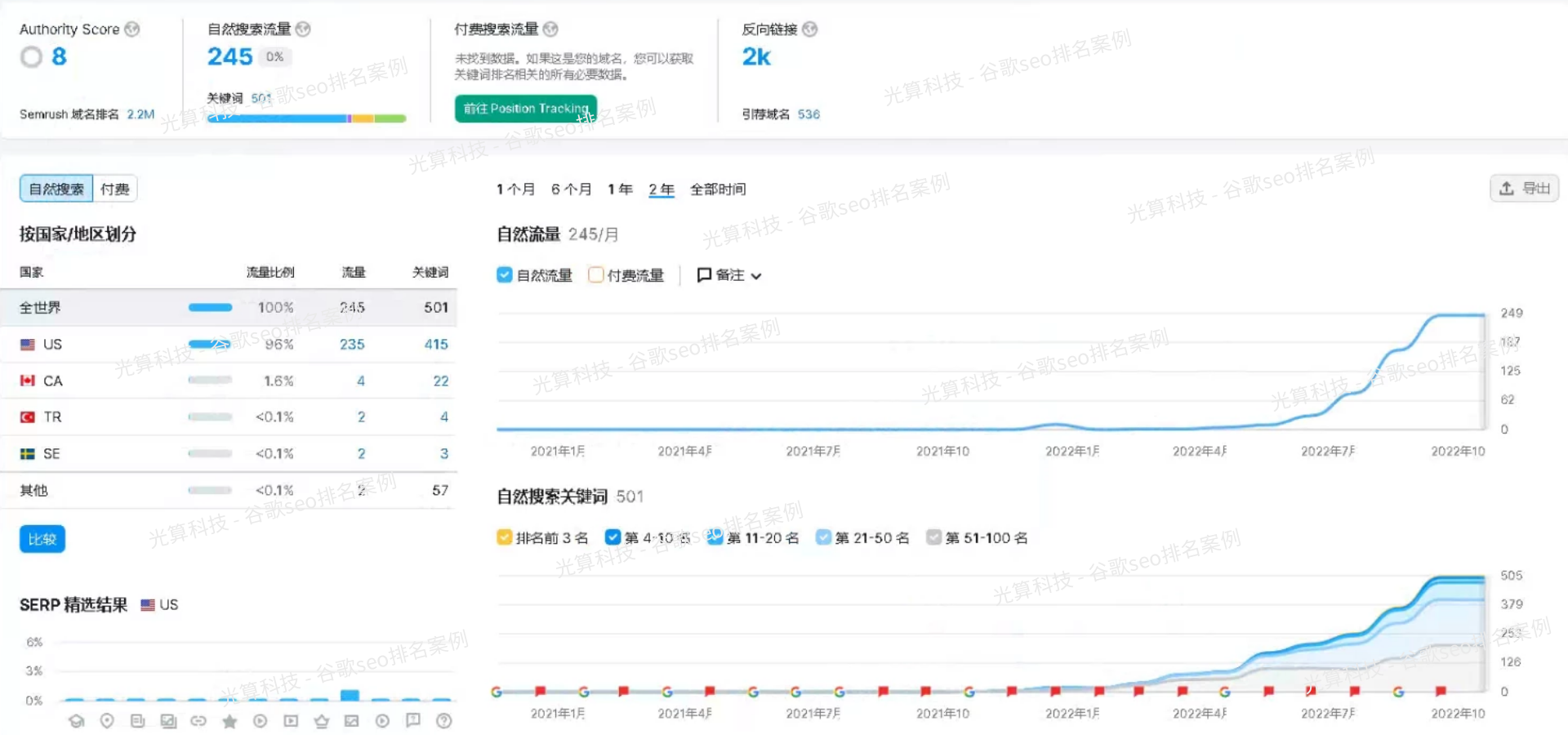The width and height of the screenshot is (1568, 735).
Task: Click the location pin local pack icon
Action: tap(106, 721)
